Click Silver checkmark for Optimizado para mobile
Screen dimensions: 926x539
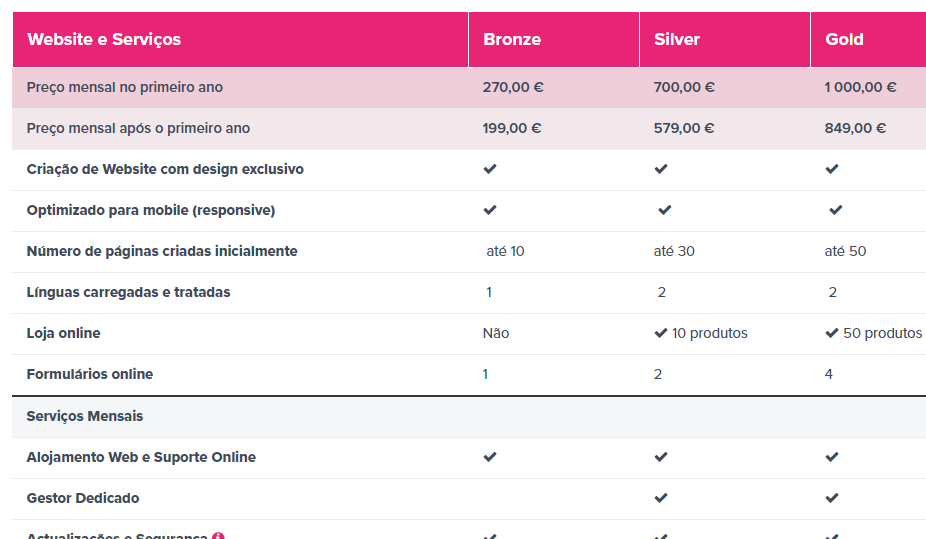665,210
